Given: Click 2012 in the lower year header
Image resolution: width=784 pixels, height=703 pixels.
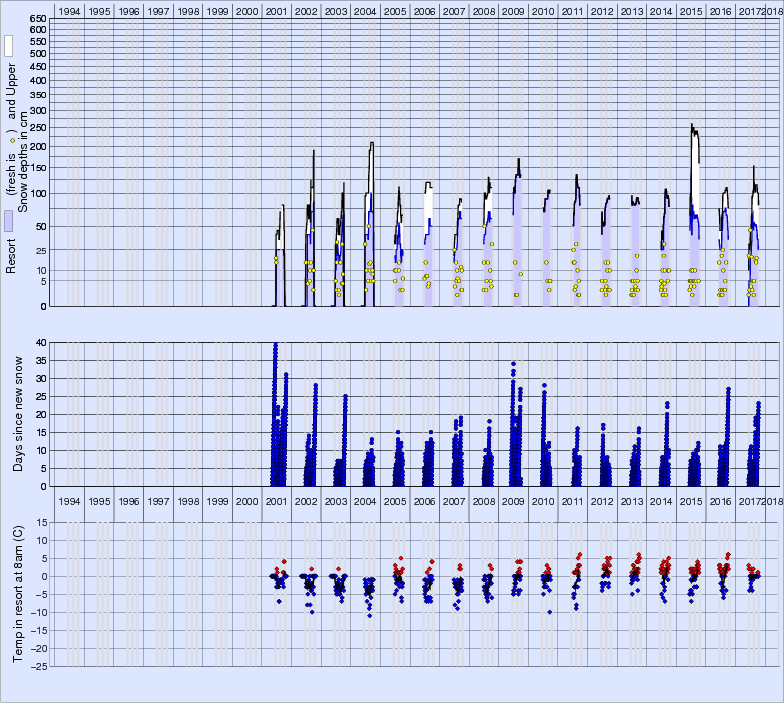Looking at the screenshot, I should click(602, 500).
